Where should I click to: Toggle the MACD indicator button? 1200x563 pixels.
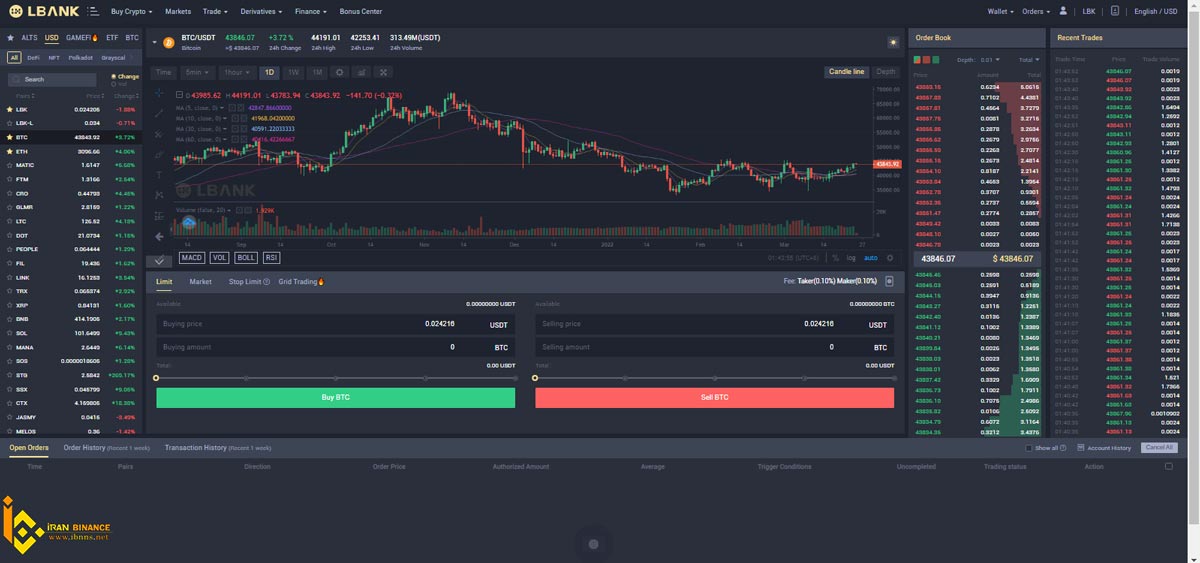click(192, 258)
